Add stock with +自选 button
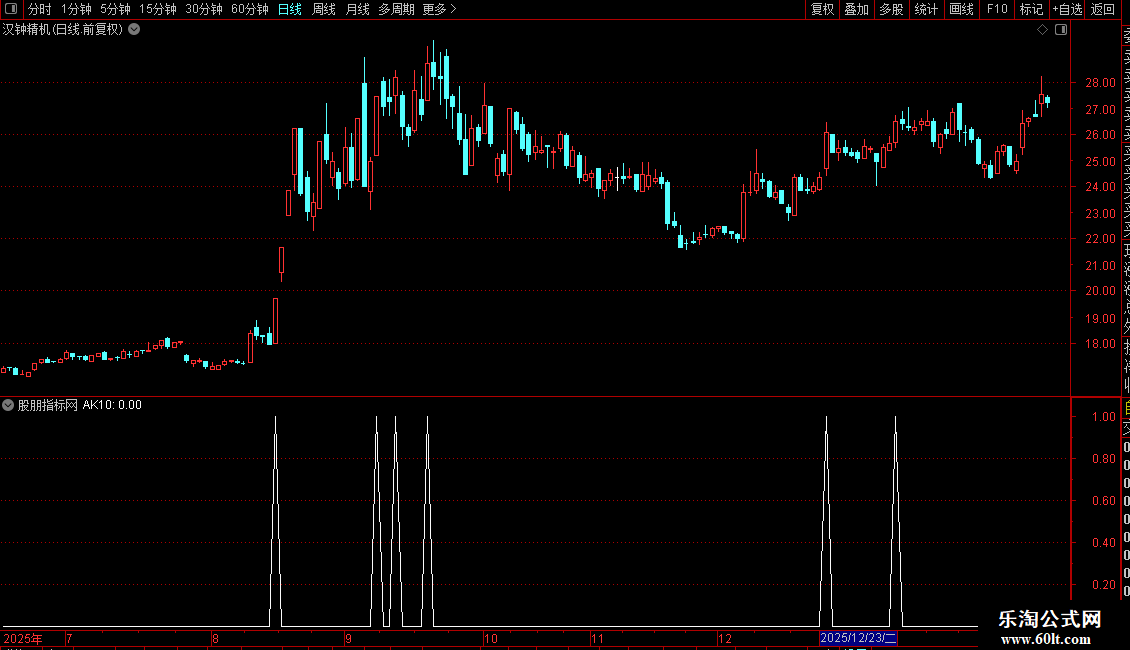The image size is (1130, 650). tap(1067, 9)
